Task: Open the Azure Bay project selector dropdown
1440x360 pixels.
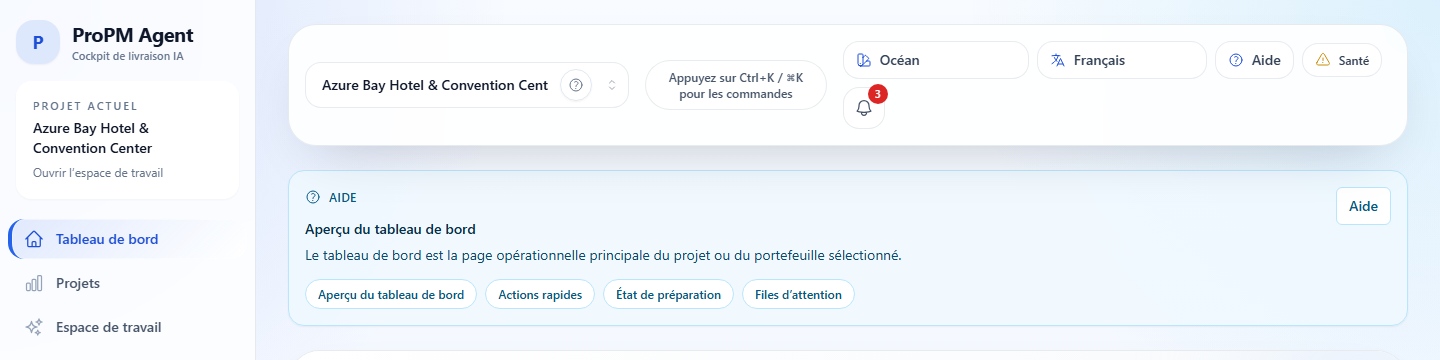Action: pyautogui.click(x=467, y=85)
